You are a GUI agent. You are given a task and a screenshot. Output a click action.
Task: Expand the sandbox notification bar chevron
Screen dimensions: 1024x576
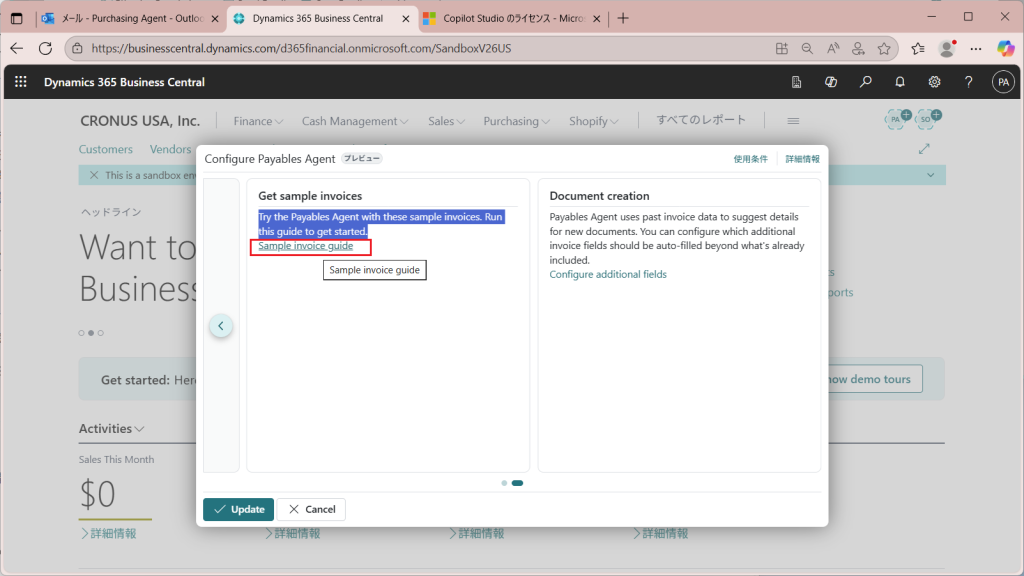[931, 175]
